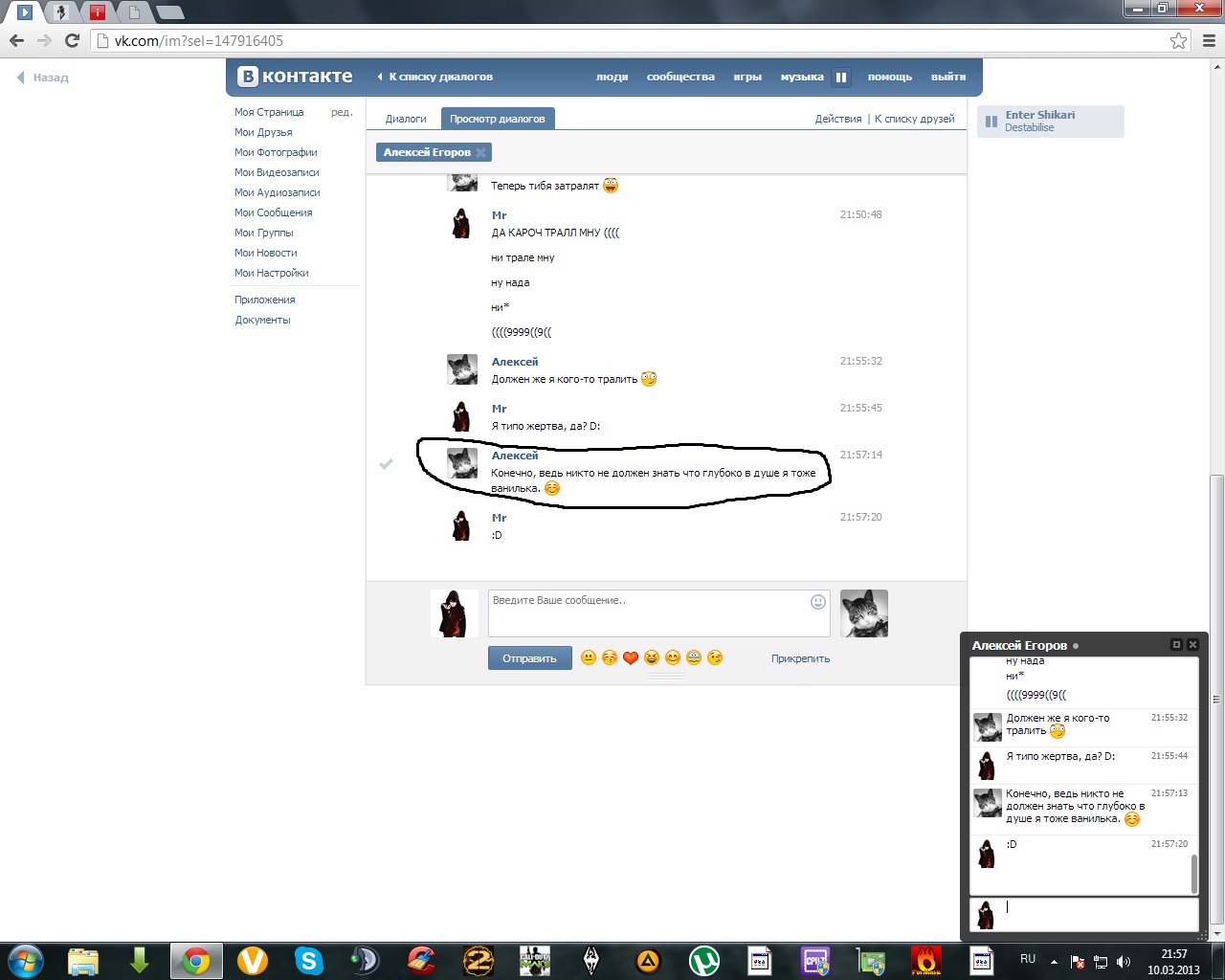The width and height of the screenshot is (1225, 980).
Task: Open Мои Друзья in the sidebar
Action: tap(263, 132)
